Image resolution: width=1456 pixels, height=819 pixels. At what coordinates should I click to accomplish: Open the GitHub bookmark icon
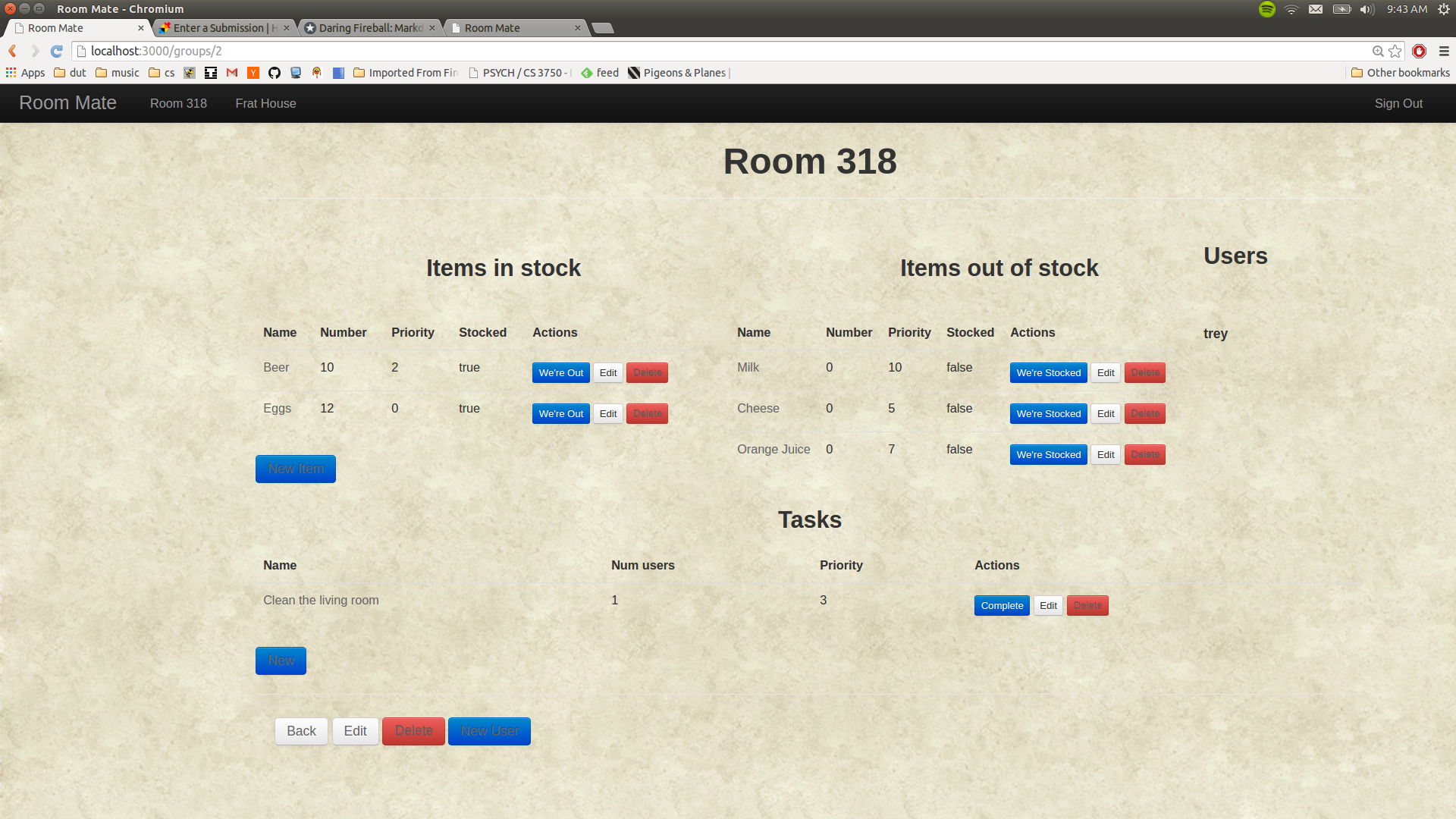coord(275,73)
